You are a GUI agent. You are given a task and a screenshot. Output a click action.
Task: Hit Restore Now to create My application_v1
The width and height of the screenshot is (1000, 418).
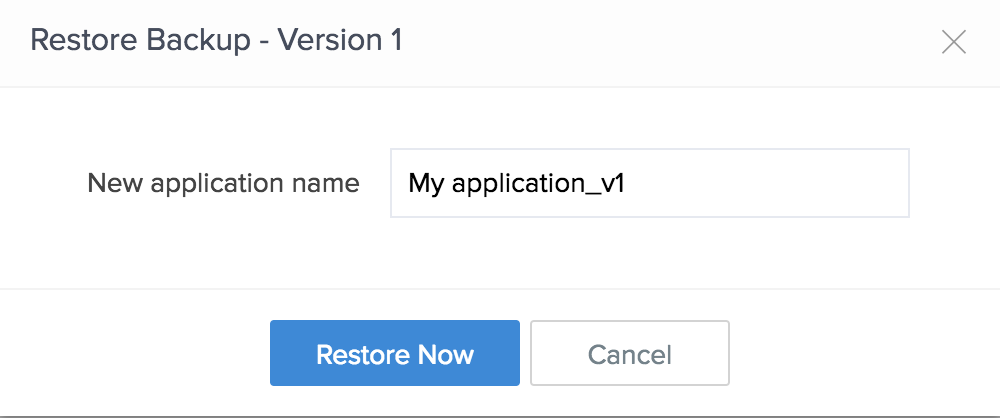pyautogui.click(x=394, y=353)
